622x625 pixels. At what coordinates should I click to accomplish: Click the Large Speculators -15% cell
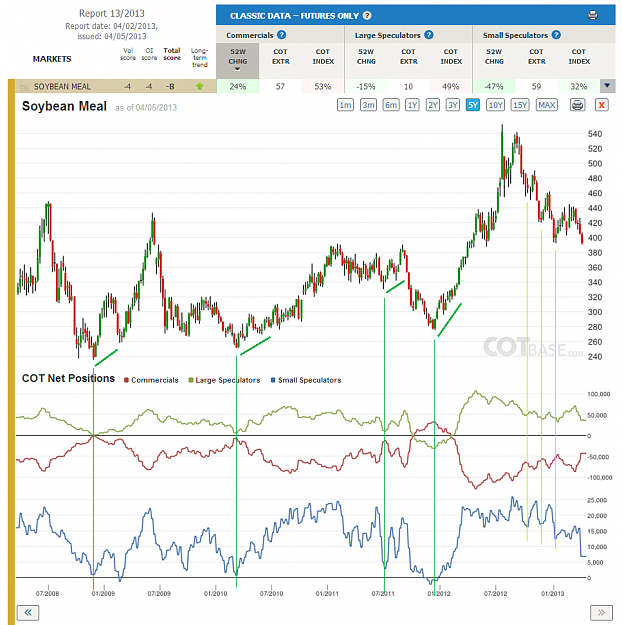click(366, 86)
